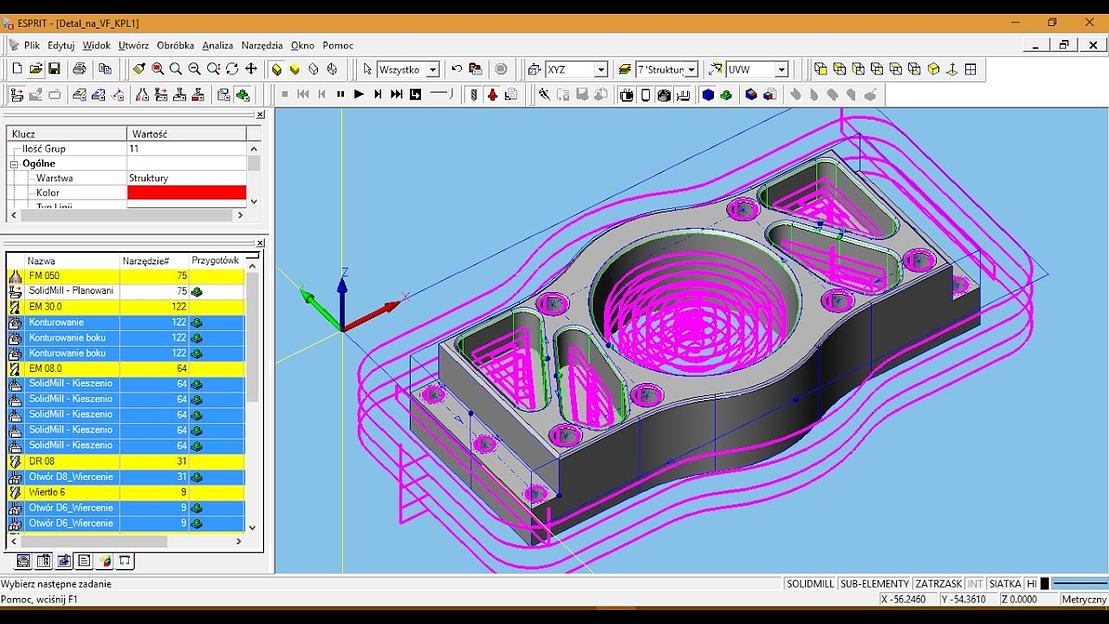This screenshot has height=624, width=1109.
Task: Click the Print icon on the toolbar
Action: click(78, 69)
